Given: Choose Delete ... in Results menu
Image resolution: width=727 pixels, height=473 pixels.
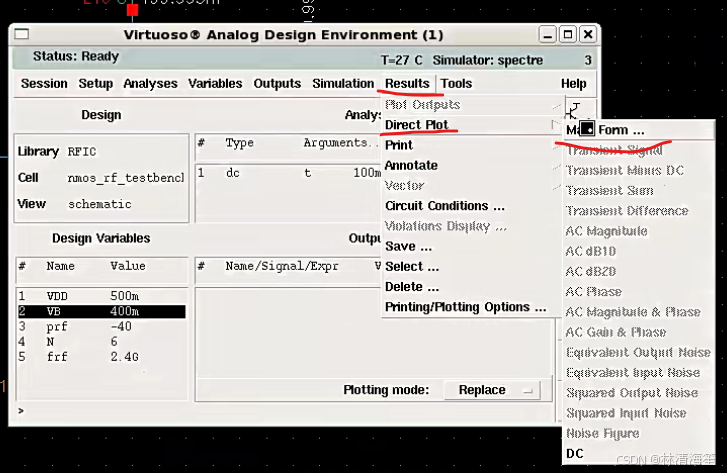Looking at the screenshot, I should click(x=471, y=287).
